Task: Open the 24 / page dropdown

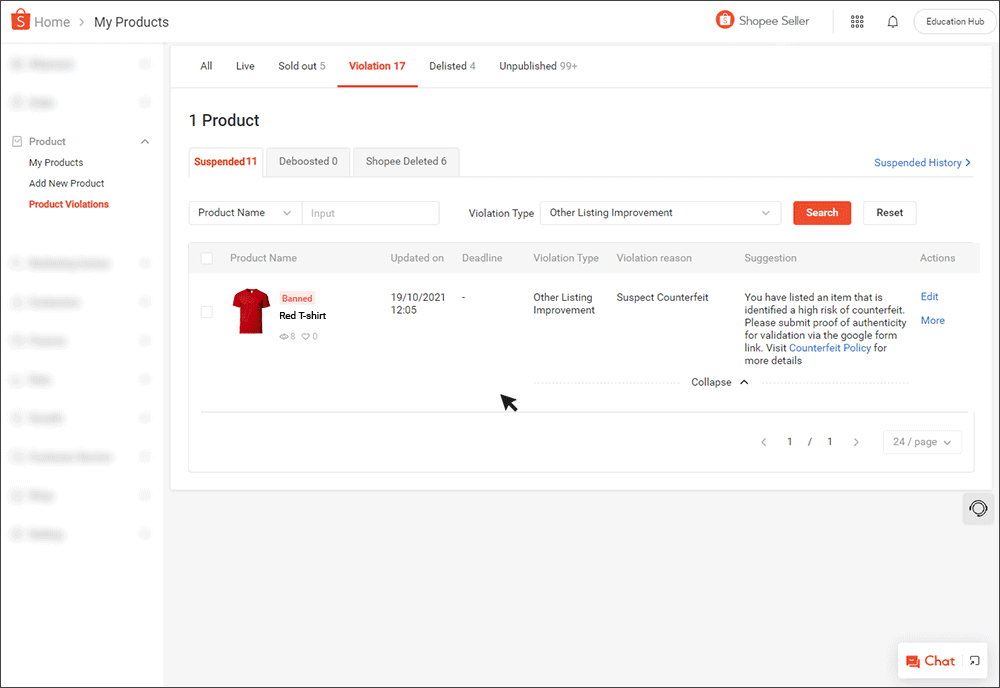Action: pos(922,441)
